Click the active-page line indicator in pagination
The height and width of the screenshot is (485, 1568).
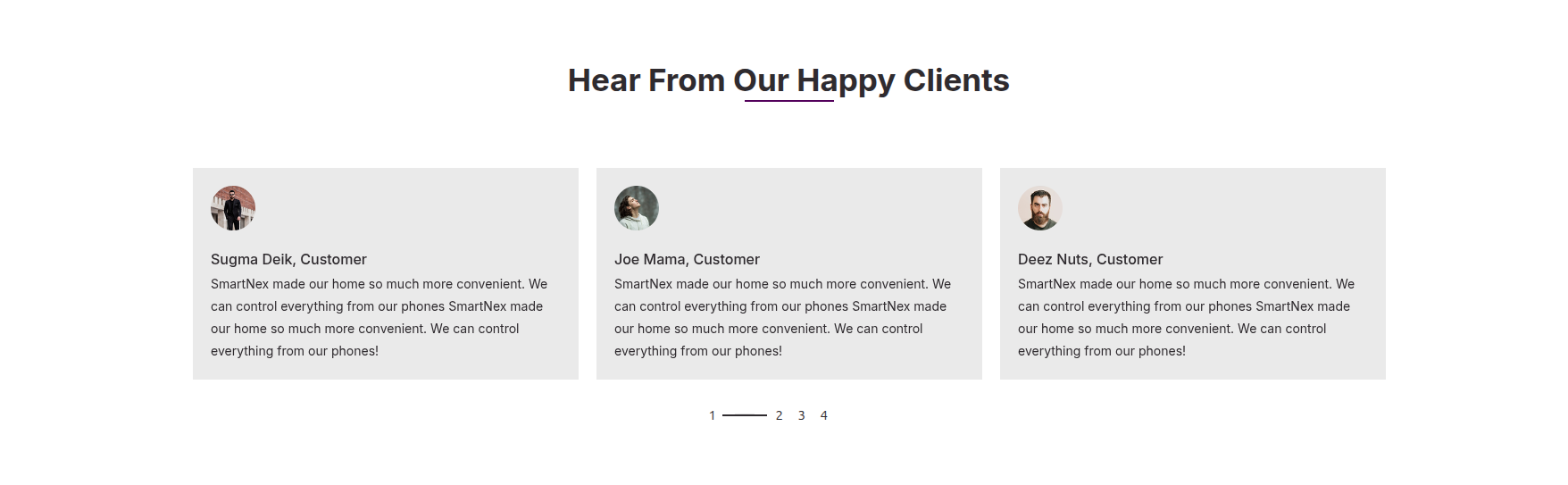pyautogui.click(x=745, y=415)
